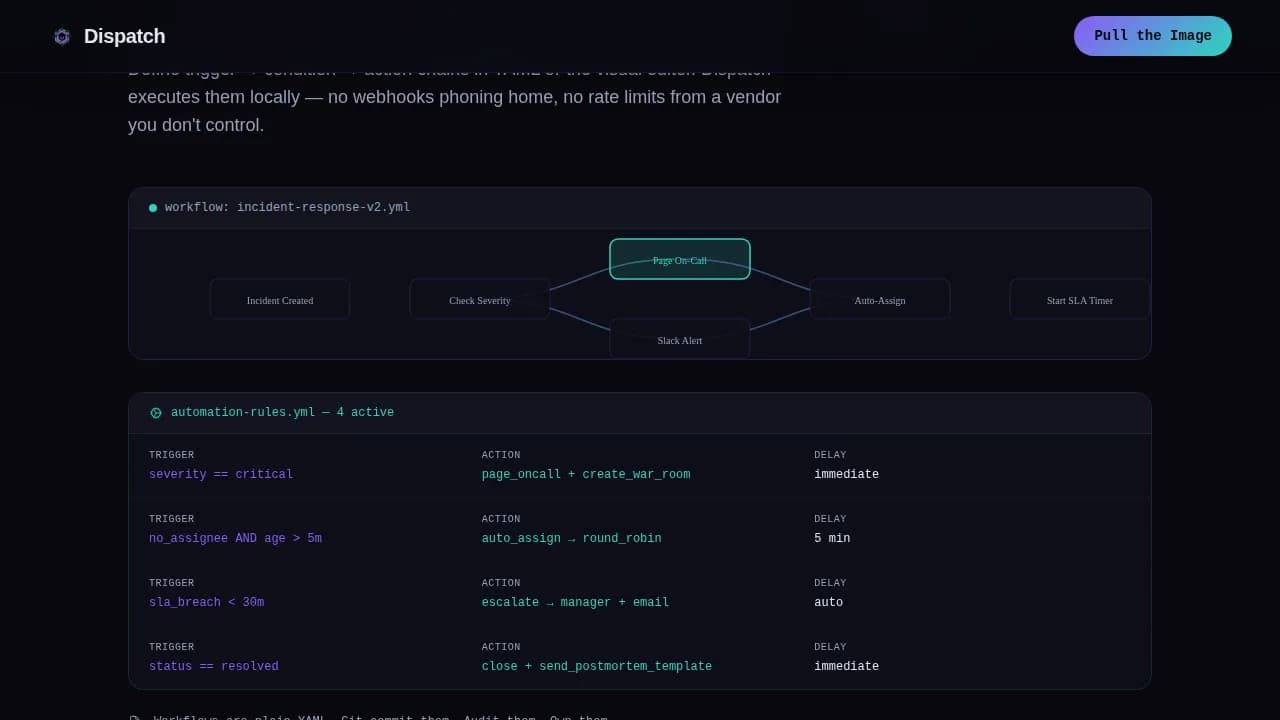Toggle the severity == critical rule
Viewport: 1280px width, 720px height.
[221, 474]
